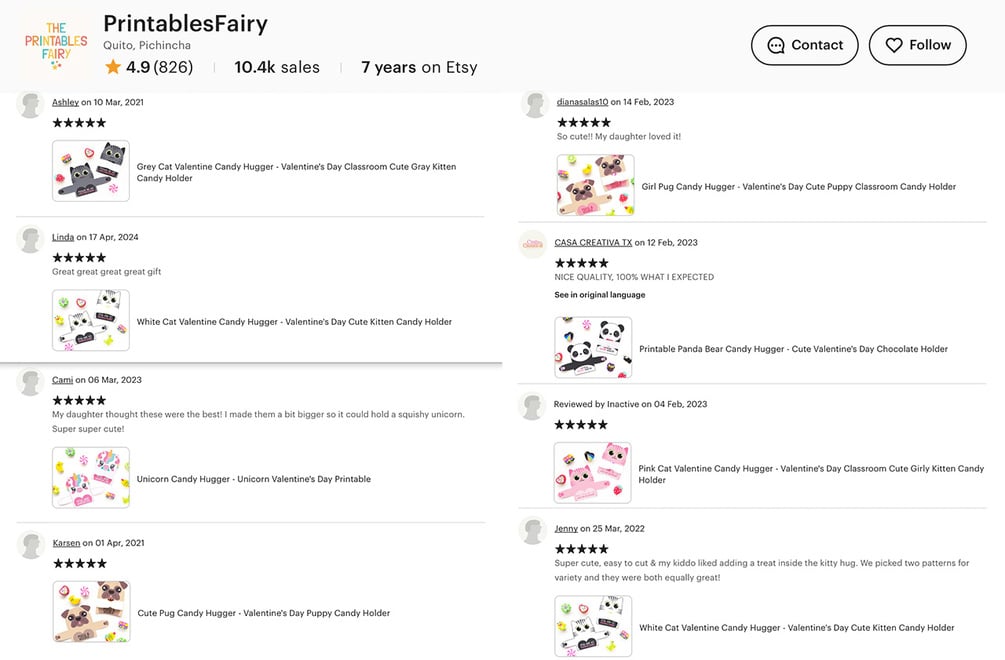Open the Pink Cat Valentine Candy Hugger thumbnail
Viewport: 1005px width, 660px height.
[593, 473]
